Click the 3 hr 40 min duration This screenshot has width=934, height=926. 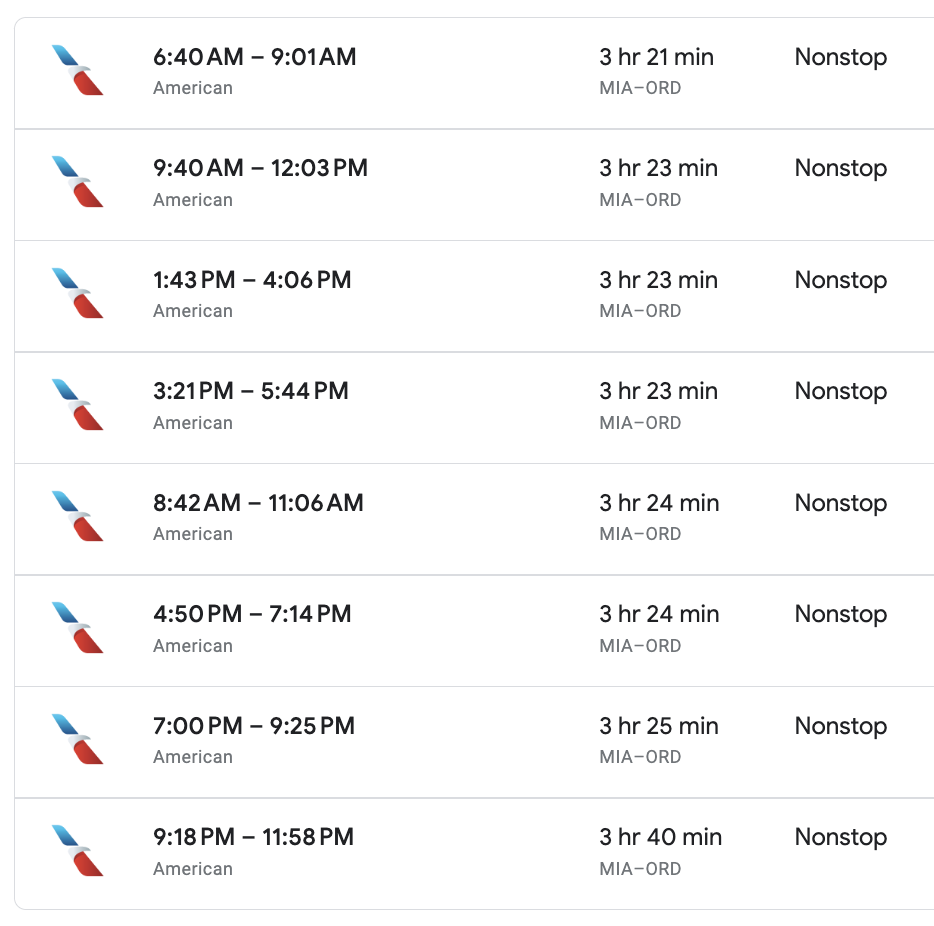[661, 837]
